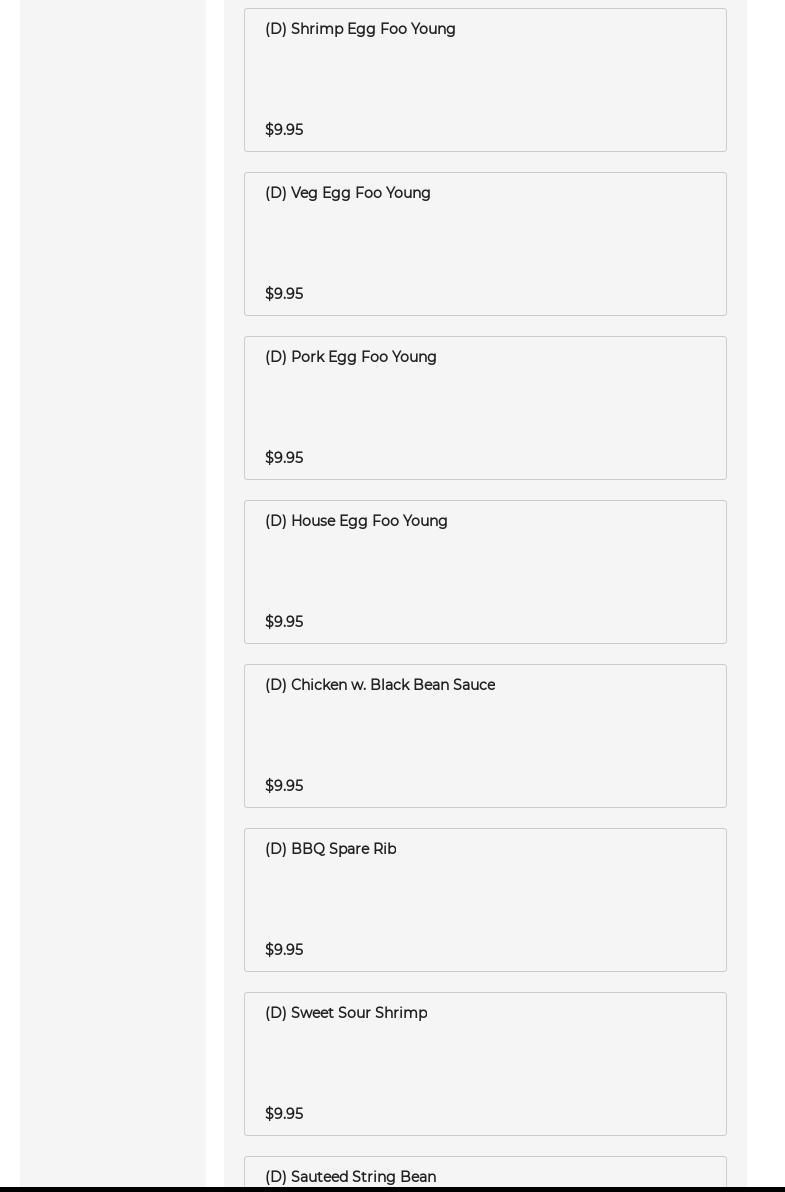Click the $9.95 price under BBQ Spare Rib
785x1192 pixels.
coord(284,950)
